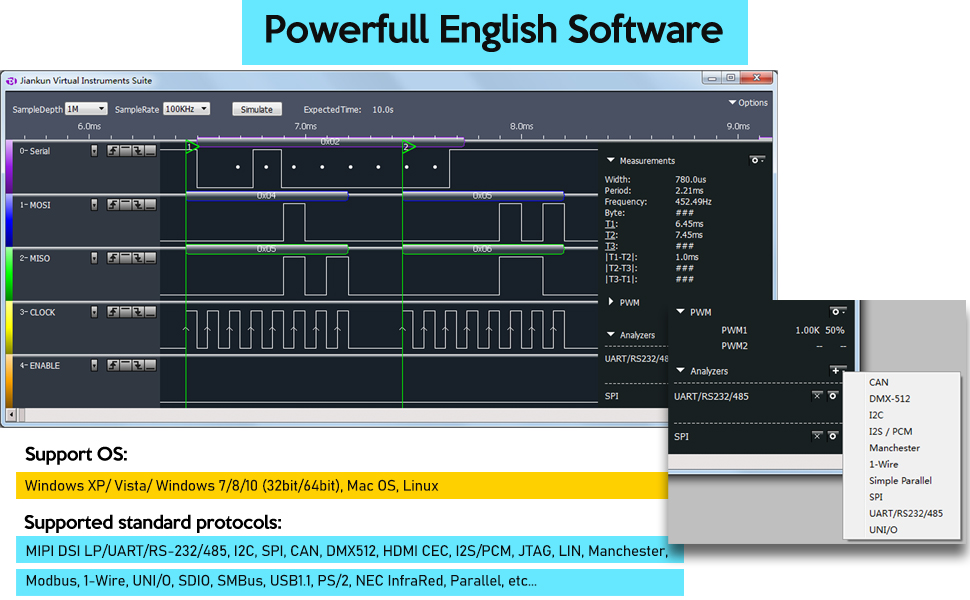Click the dual-edge trigger icon on ENABLE channel
This screenshot has height=600, width=970.
click(x=138, y=366)
